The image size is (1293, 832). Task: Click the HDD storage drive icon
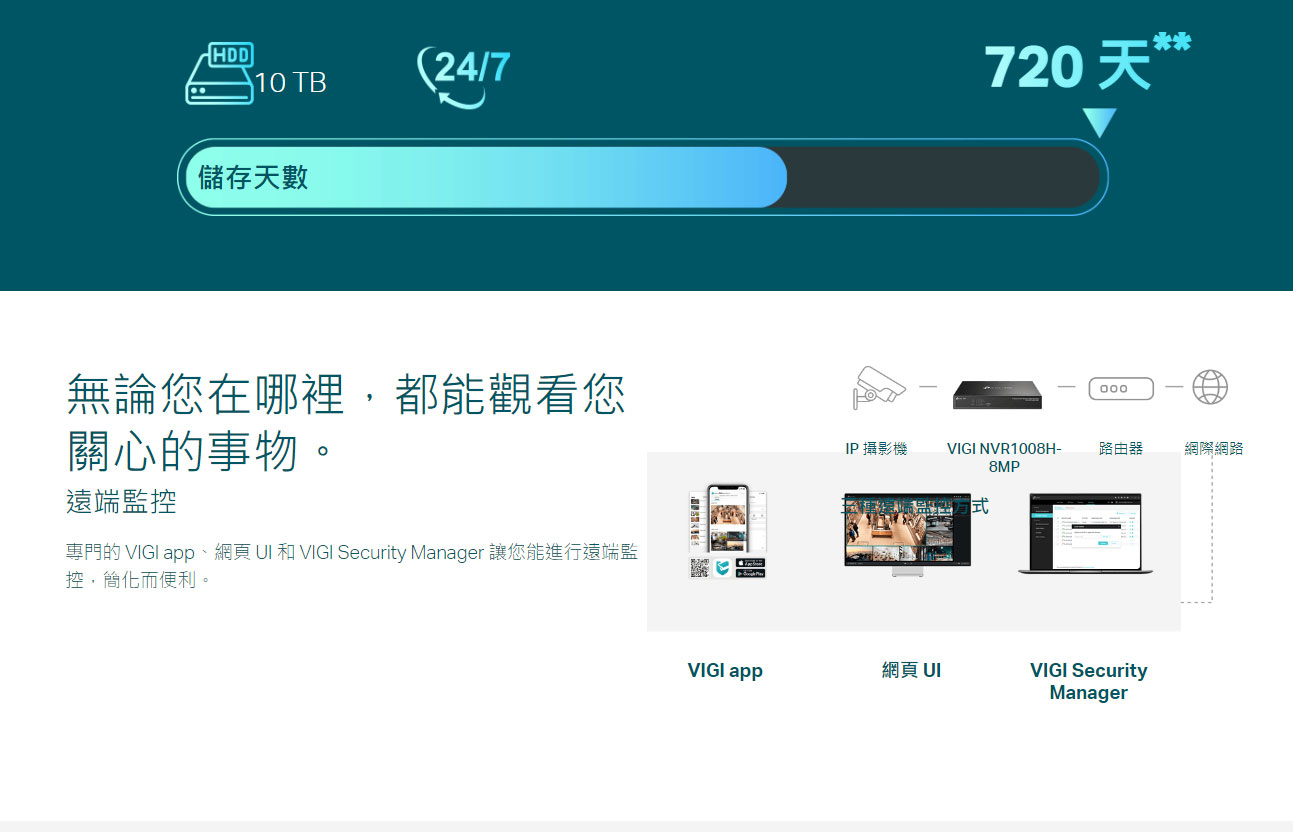pyautogui.click(x=219, y=73)
